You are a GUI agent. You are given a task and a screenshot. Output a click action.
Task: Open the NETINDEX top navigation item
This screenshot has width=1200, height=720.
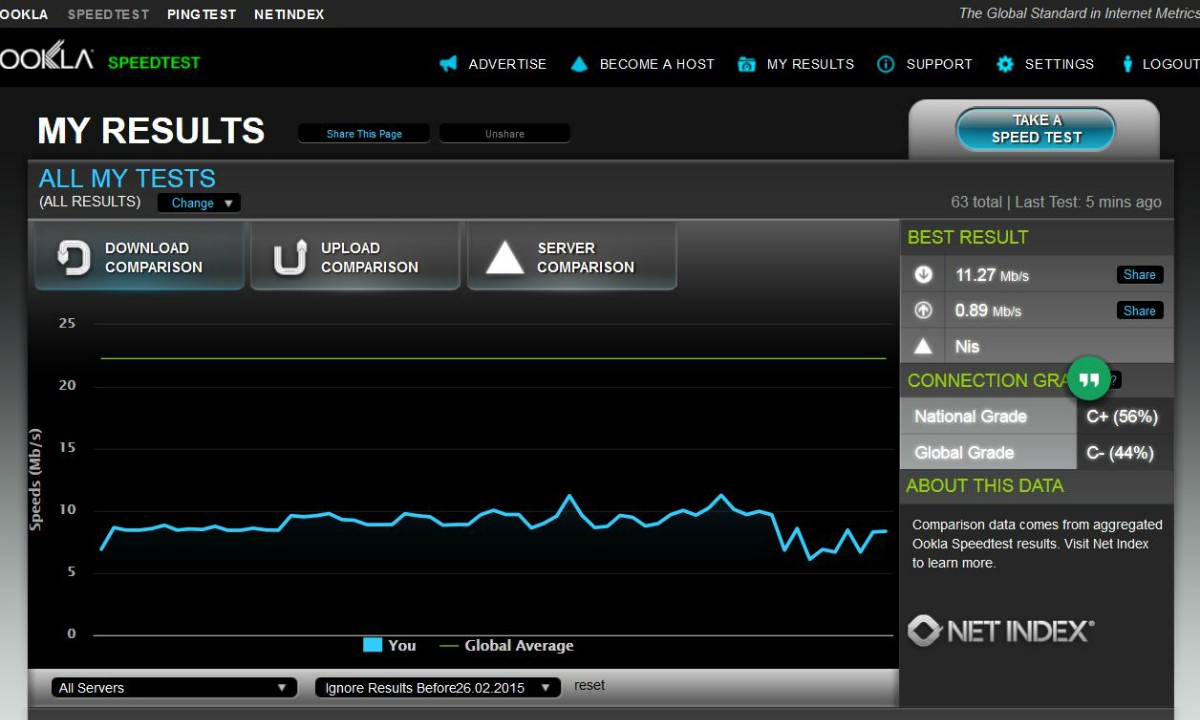289,14
